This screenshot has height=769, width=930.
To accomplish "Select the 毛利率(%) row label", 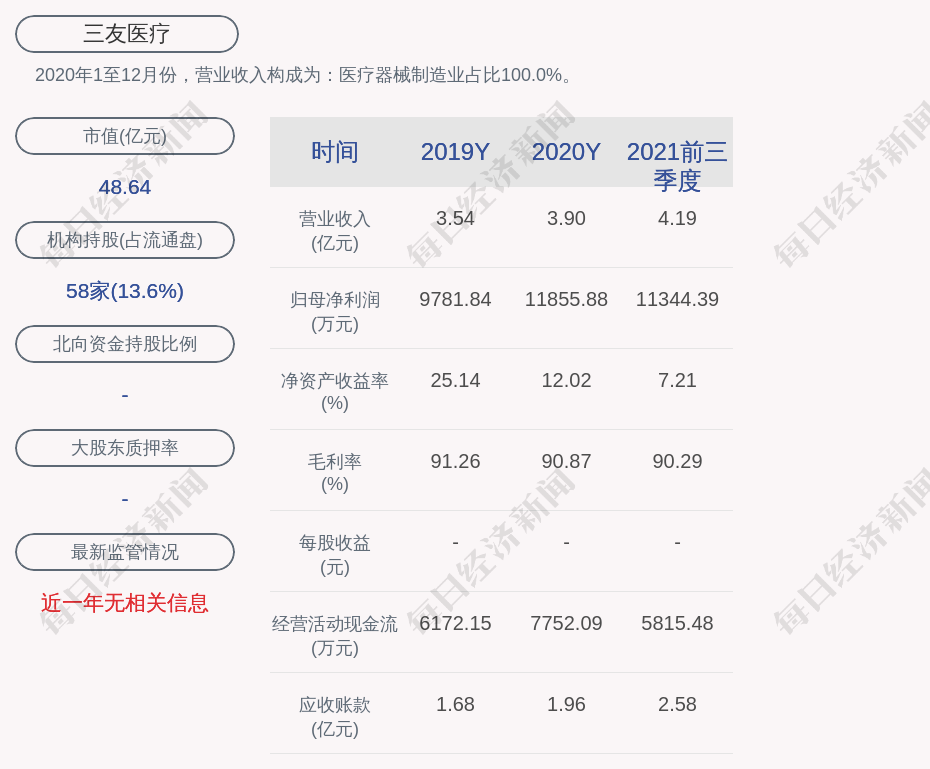I will click(x=335, y=473).
